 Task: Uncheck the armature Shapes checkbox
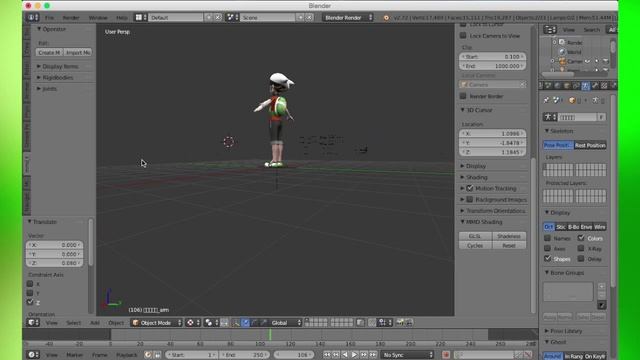click(547, 258)
